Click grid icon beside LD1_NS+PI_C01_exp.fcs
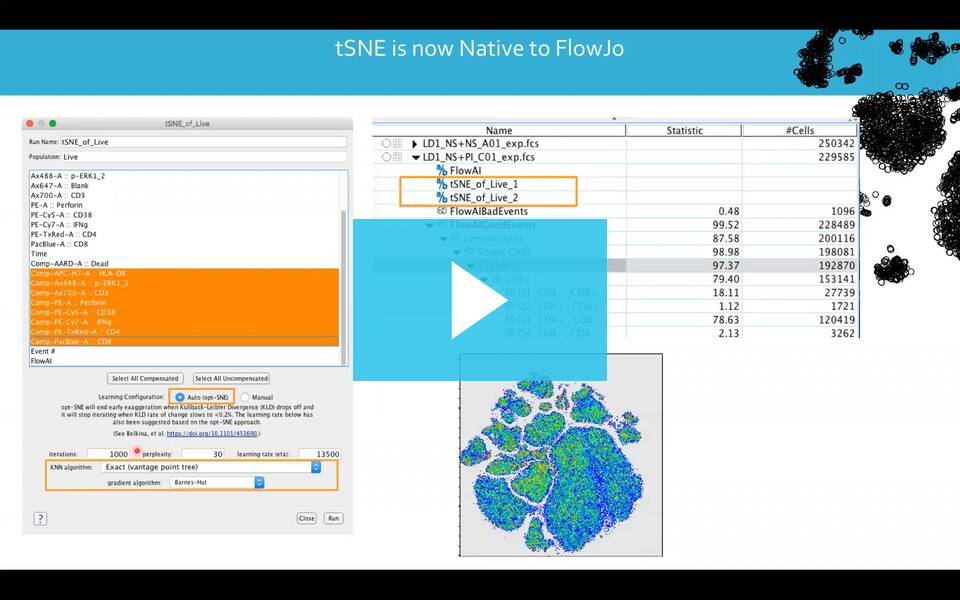 pos(397,157)
